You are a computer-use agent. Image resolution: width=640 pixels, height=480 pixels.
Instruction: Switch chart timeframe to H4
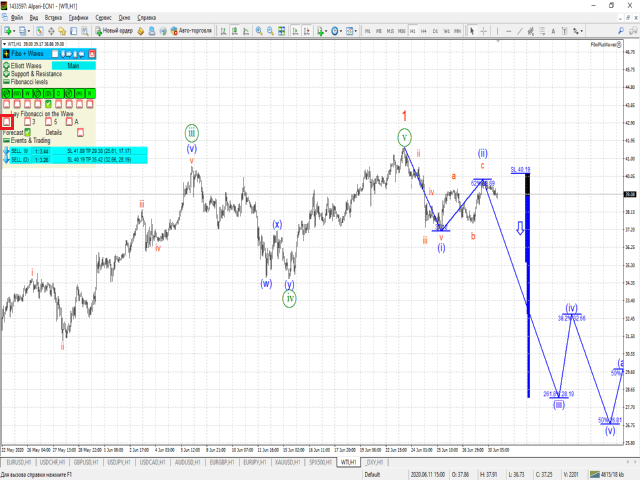(424, 31)
